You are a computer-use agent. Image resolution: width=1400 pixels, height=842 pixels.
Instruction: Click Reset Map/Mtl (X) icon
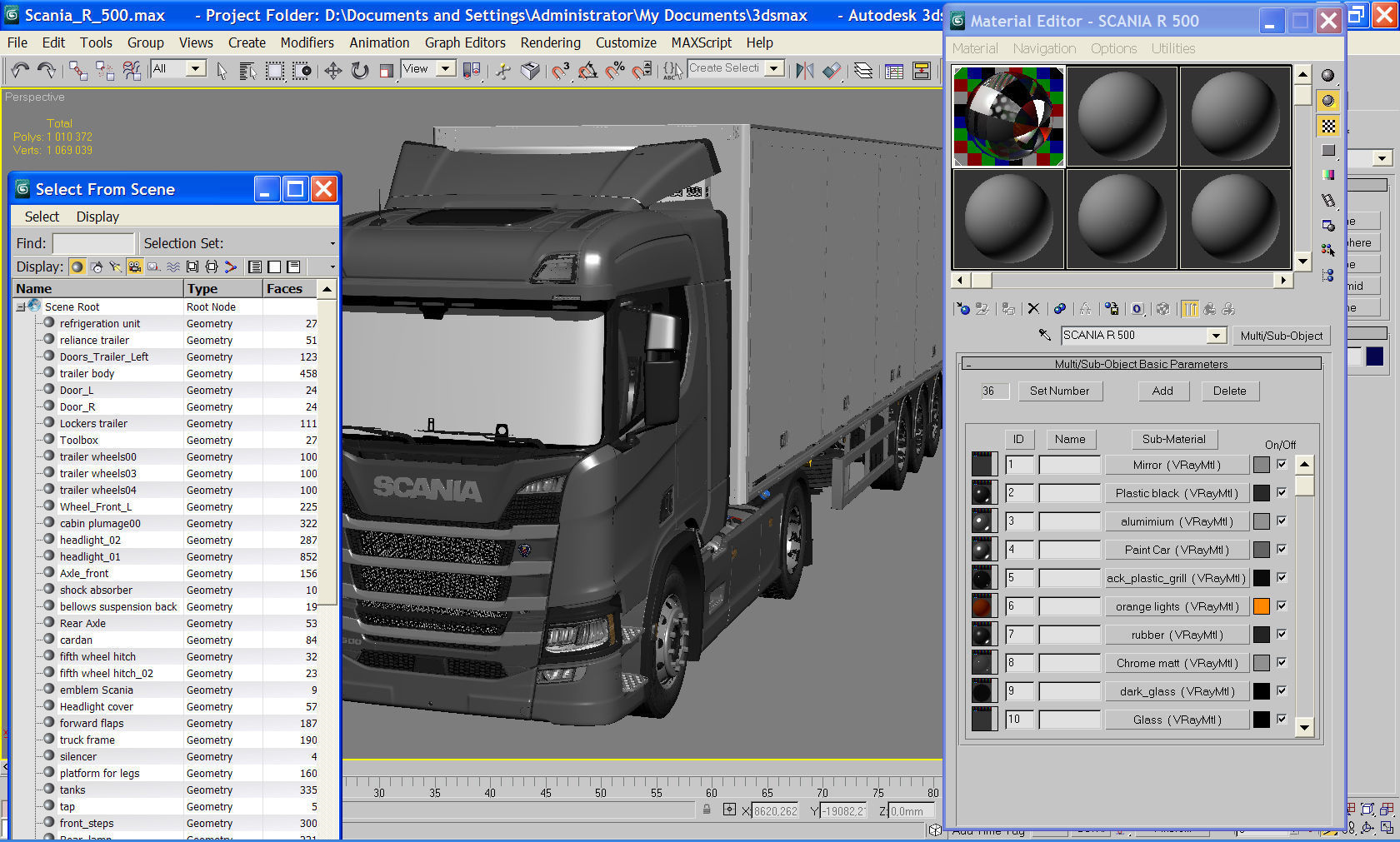coord(1033,309)
